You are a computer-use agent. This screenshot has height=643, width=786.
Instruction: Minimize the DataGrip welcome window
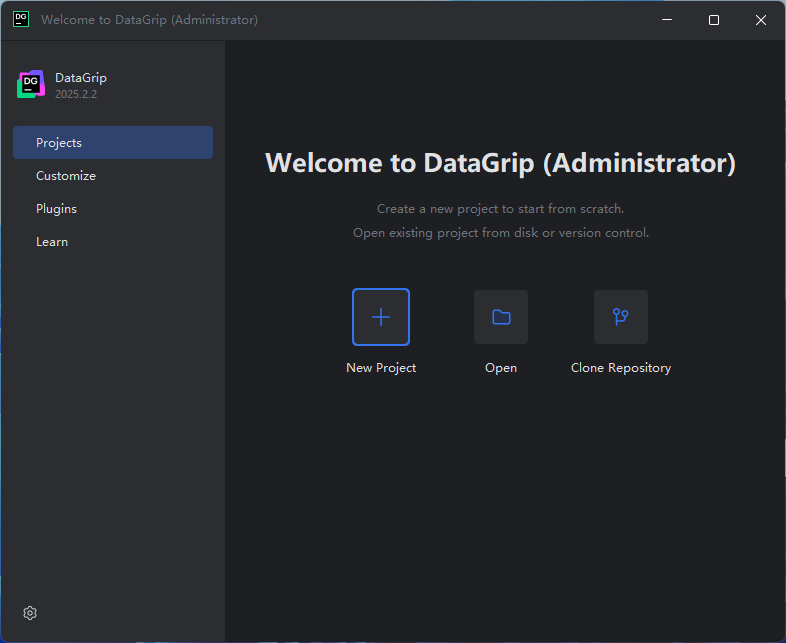coord(667,20)
